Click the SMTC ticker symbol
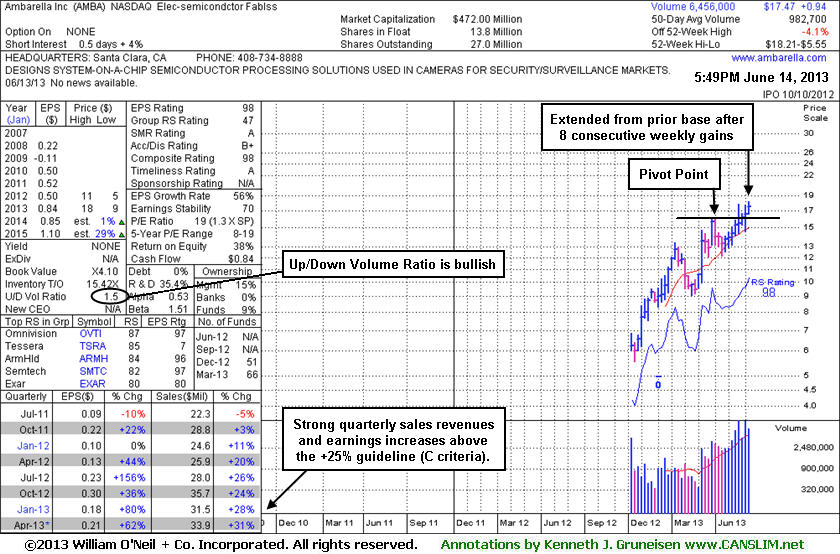The width and height of the screenshot is (840, 554). [x=93, y=371]
